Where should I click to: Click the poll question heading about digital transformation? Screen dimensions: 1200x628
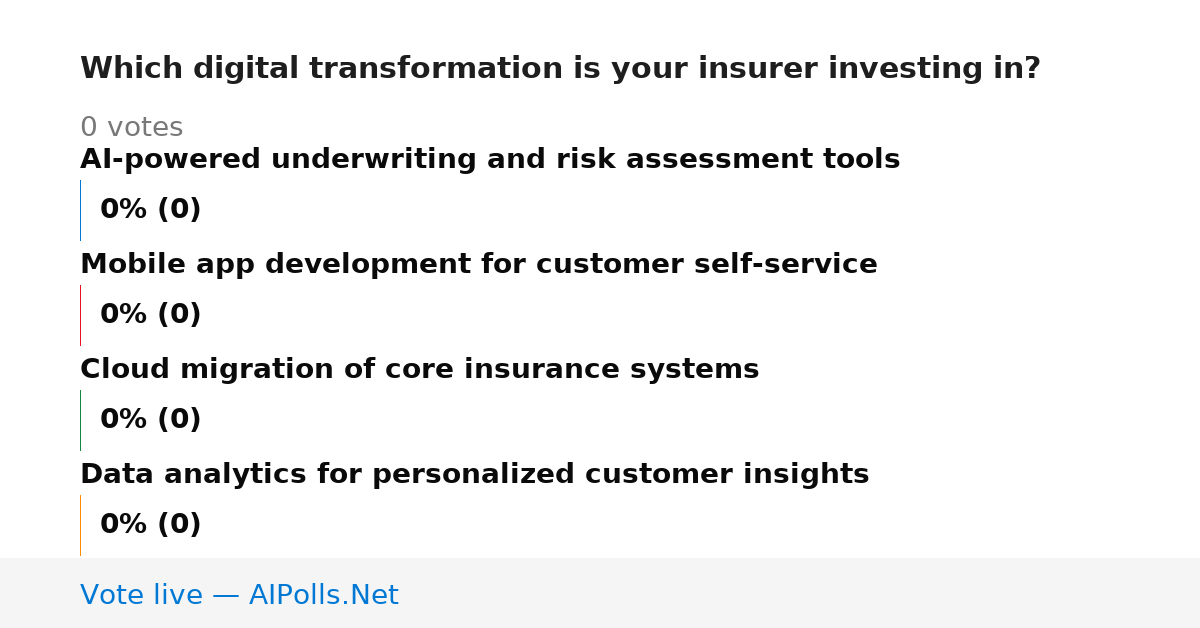tap(560, 69)
